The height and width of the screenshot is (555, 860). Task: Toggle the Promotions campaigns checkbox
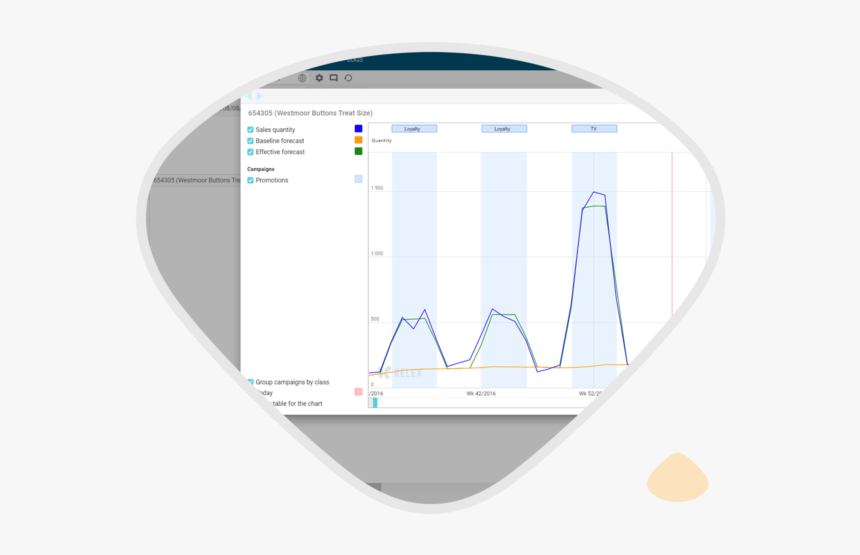250,180
